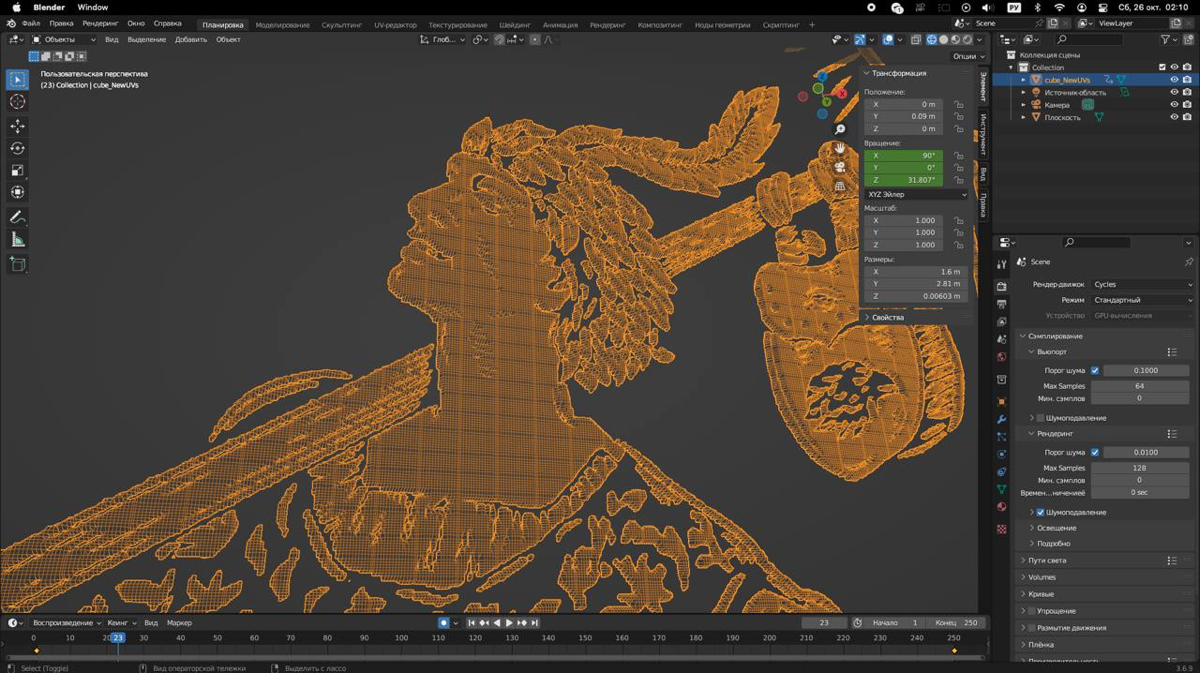Open the Render properties tab icon
Image resolution: width=1200 pixels, height=673 pixels.
[1002, 287]
